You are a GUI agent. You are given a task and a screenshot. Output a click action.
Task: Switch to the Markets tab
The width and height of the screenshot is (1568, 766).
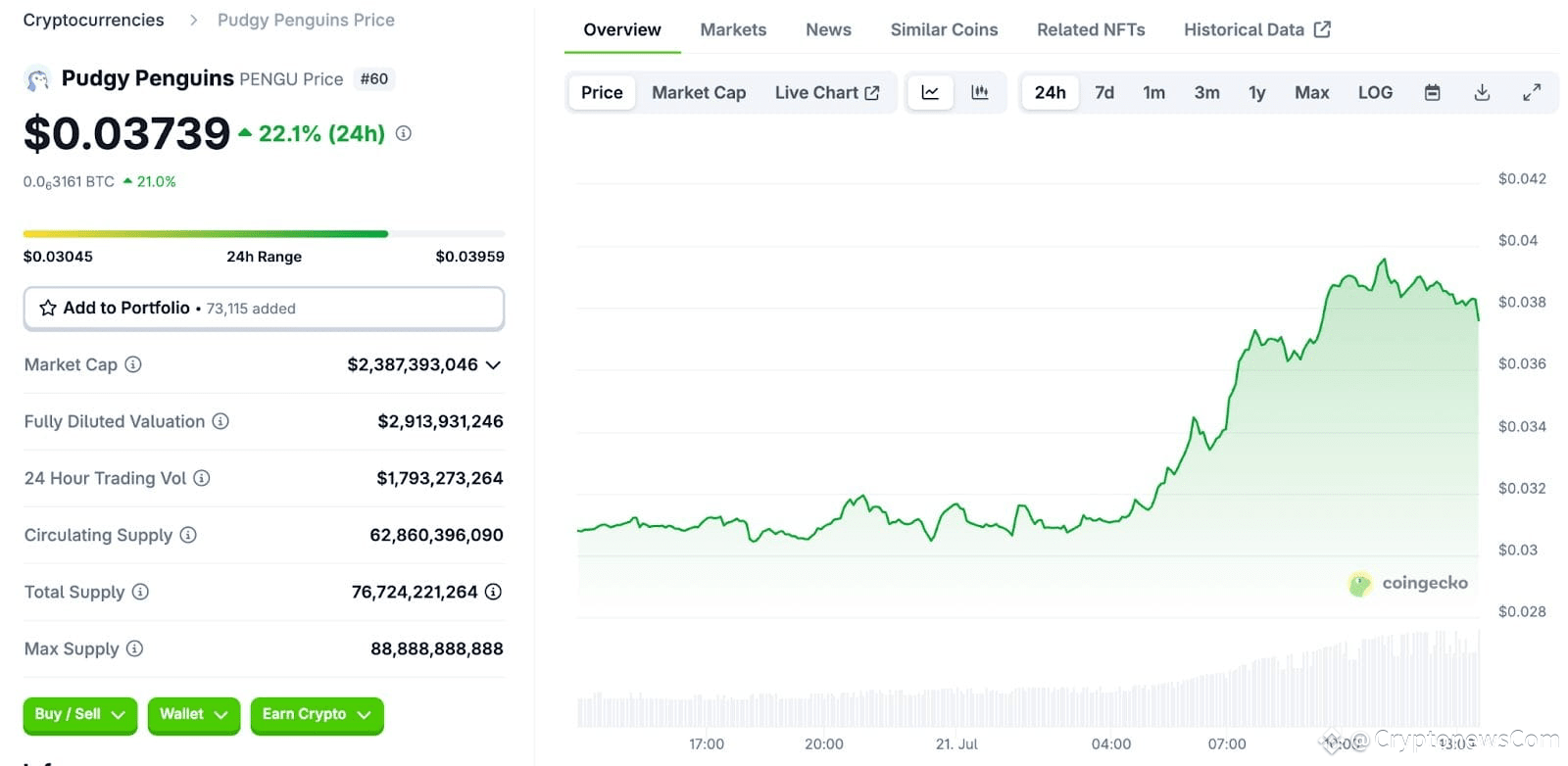click(x=733, y=29)
